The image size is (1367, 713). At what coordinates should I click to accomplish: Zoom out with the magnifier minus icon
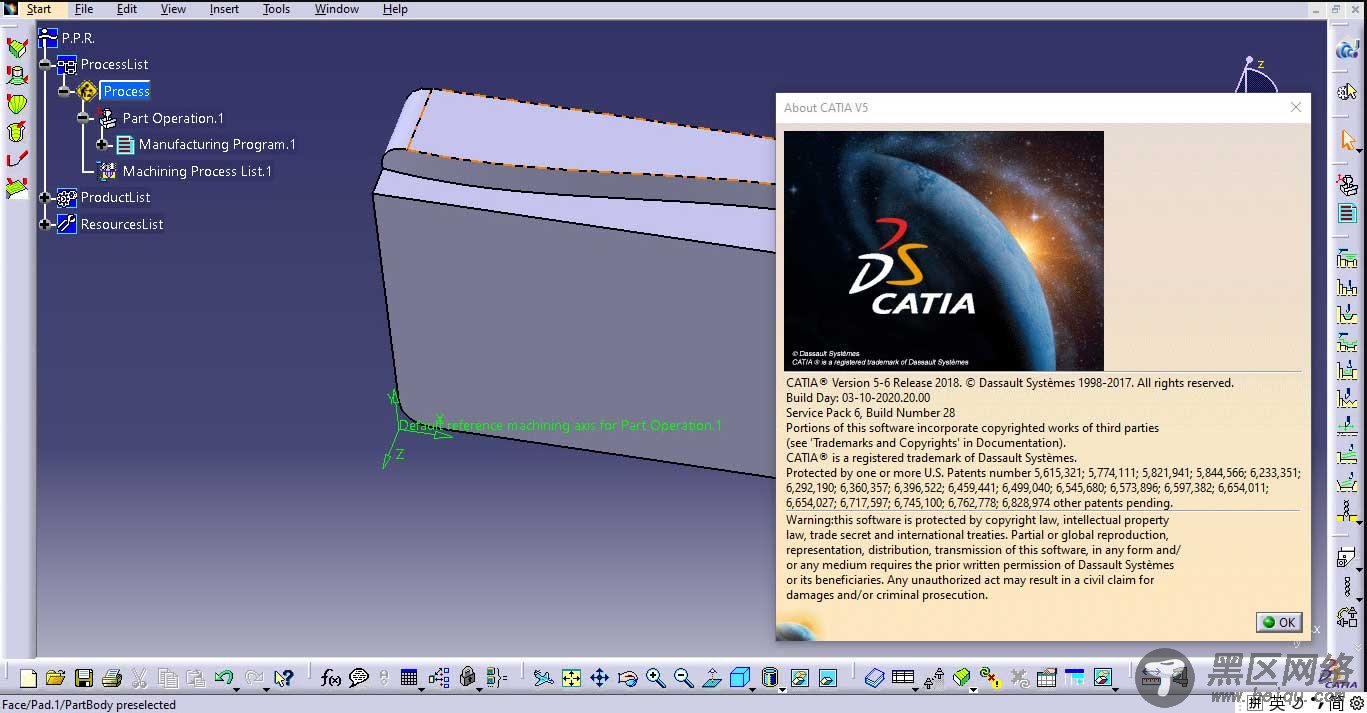click(x=683, y=678)
